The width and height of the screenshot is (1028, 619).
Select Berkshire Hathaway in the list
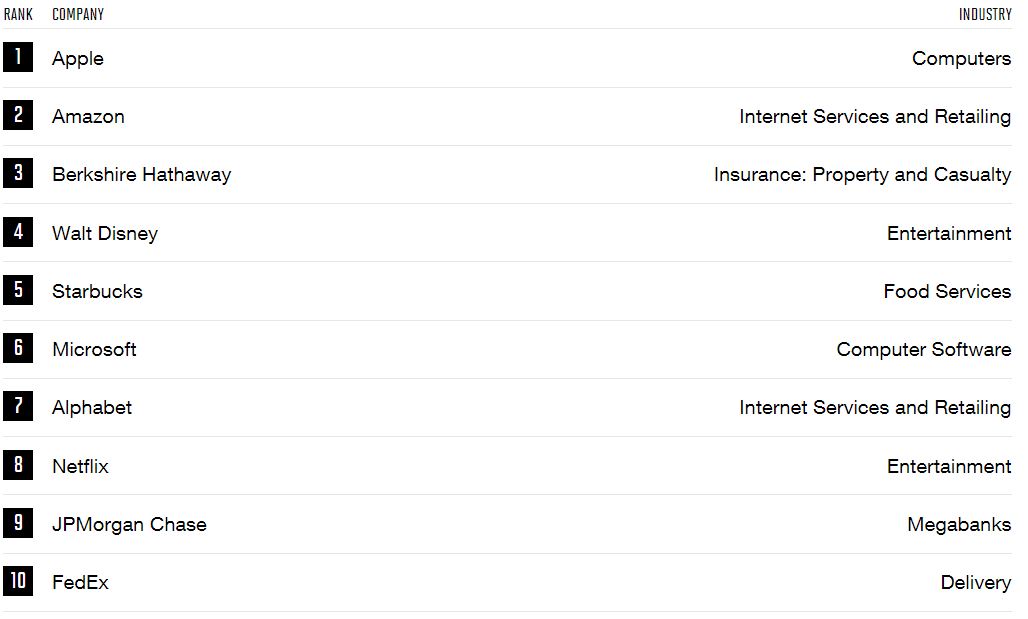pyautogui.click(x=142, y=174)
